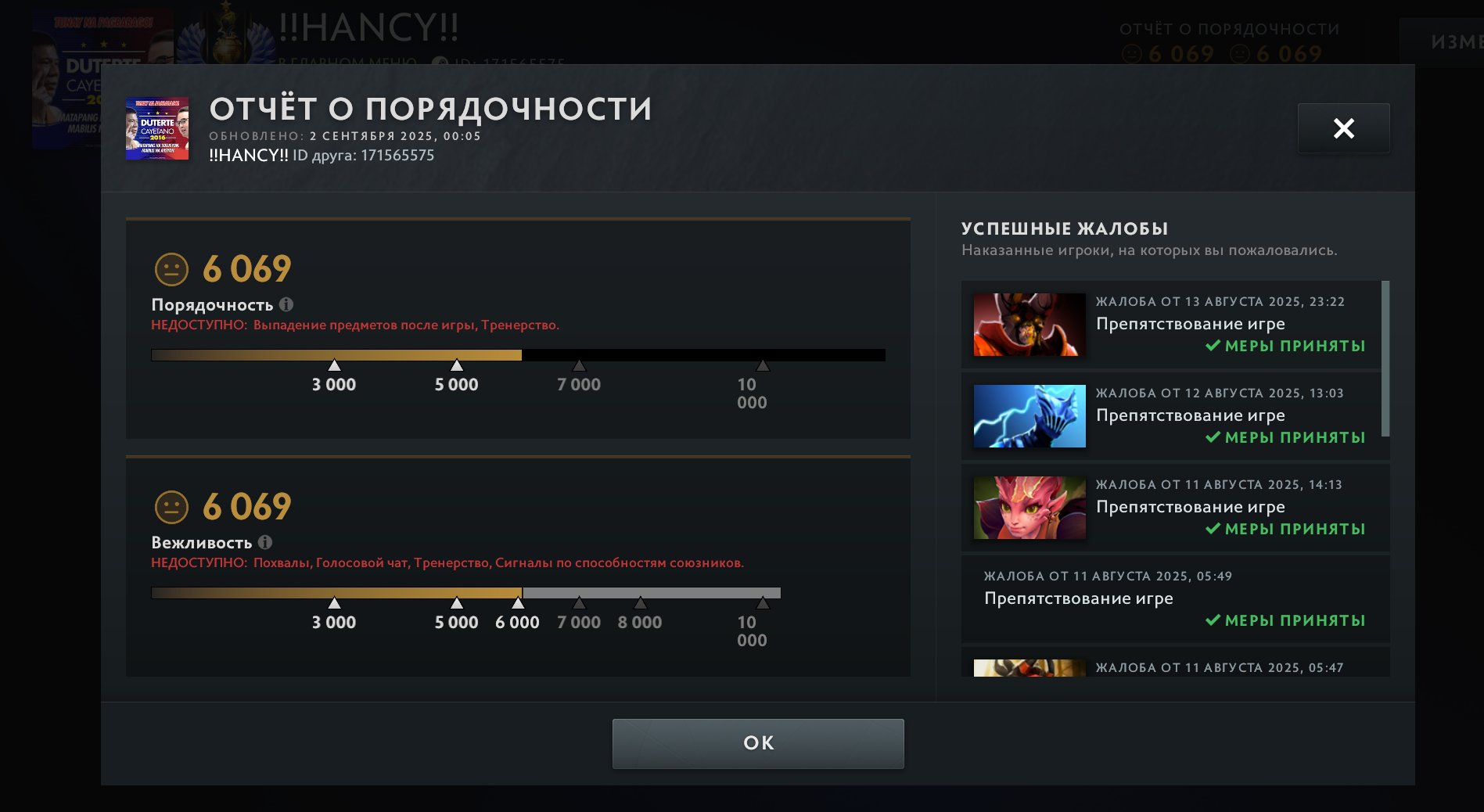1484x812 pixels.
Task: Click the МЕРЫ ПРИНЯТЫ status on the 12 August complaint
Action: tap(1285, 437)
